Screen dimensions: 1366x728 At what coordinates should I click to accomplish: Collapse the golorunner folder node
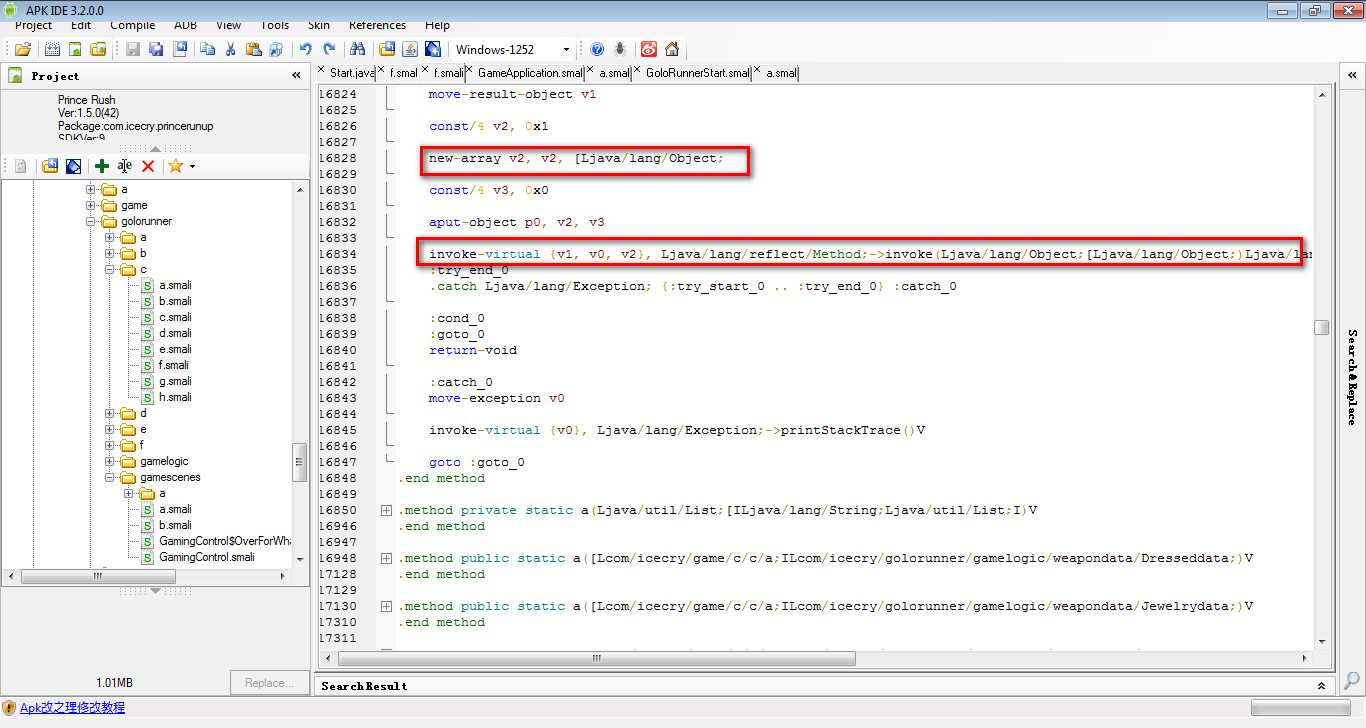(x=91, y=221)
